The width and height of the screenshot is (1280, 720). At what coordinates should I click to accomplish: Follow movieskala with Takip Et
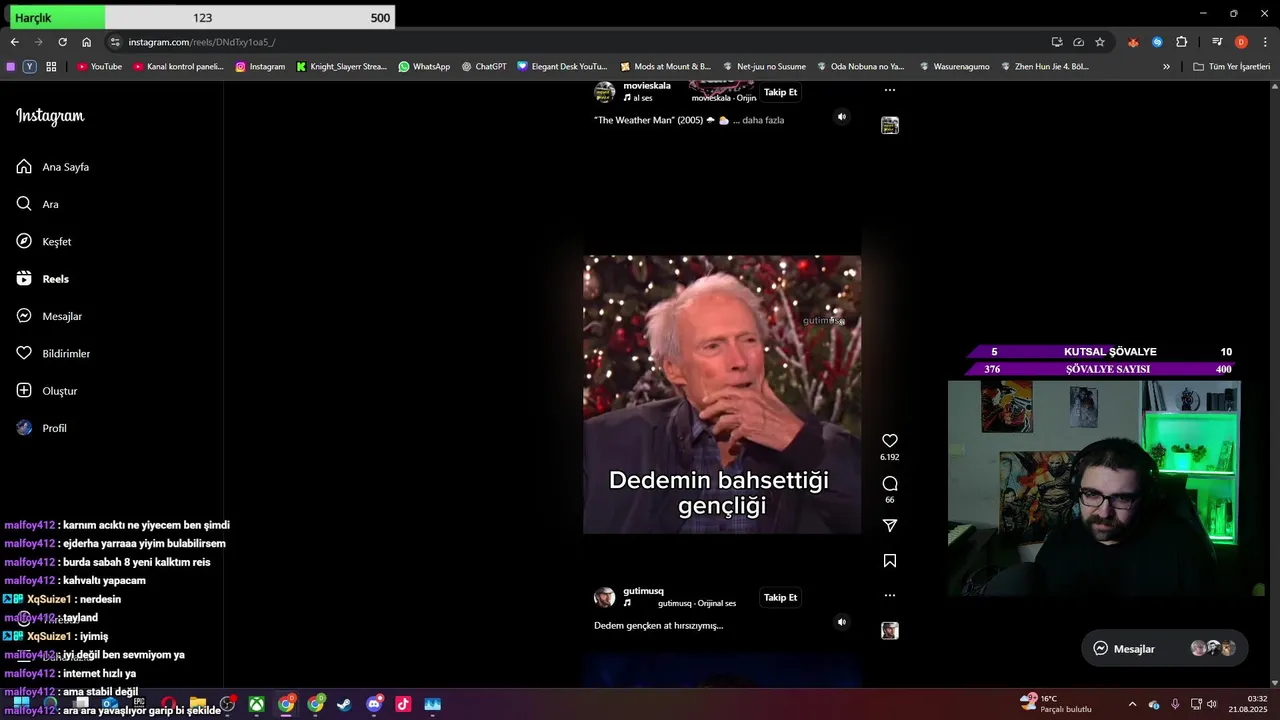[780, 92]
